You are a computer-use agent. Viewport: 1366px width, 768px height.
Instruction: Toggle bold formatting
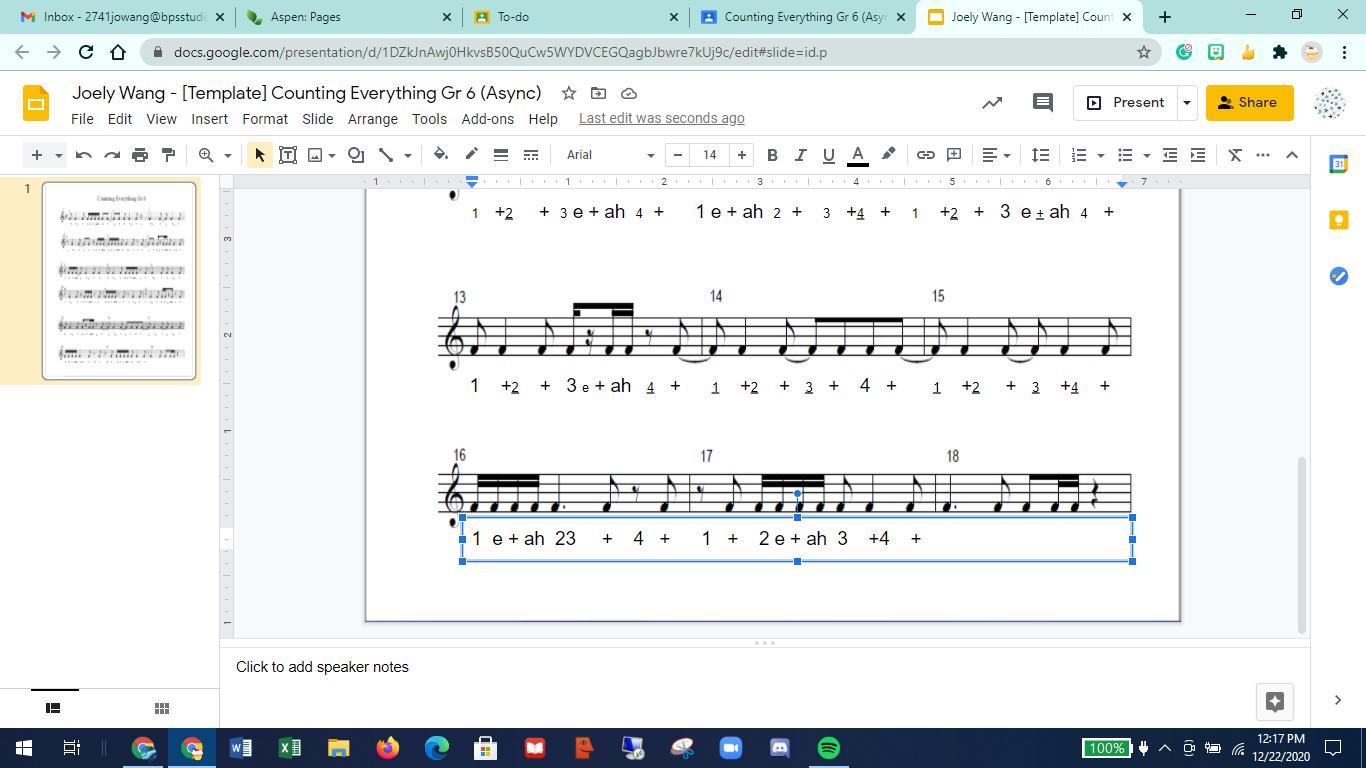click(x=771, y=155)
